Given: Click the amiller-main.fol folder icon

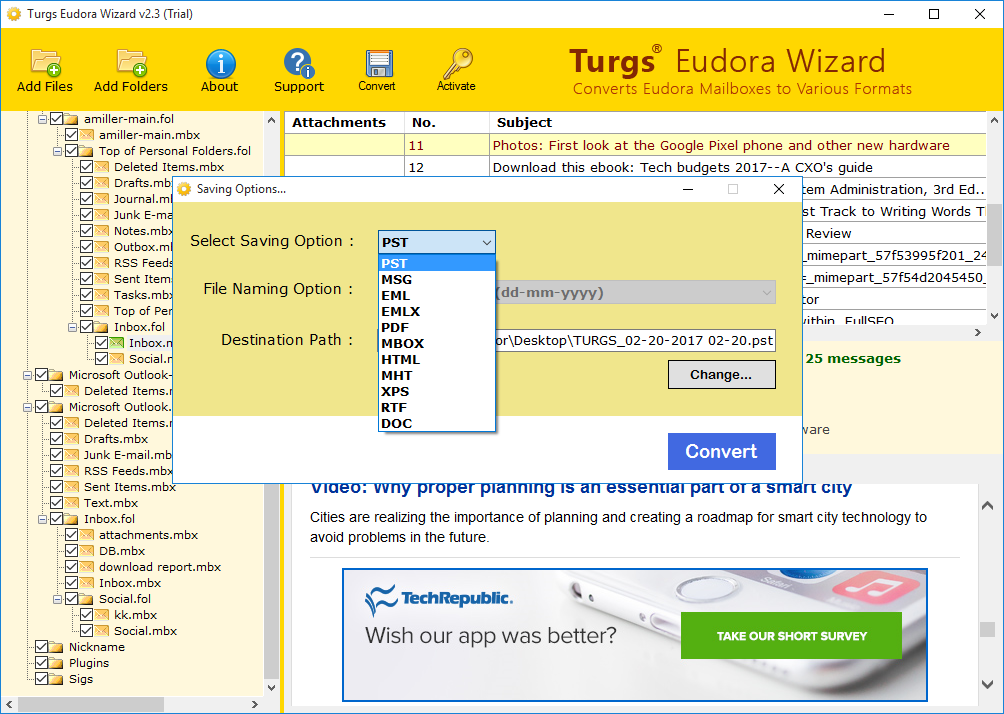Looking at the screenshot, I should point(70,119).
